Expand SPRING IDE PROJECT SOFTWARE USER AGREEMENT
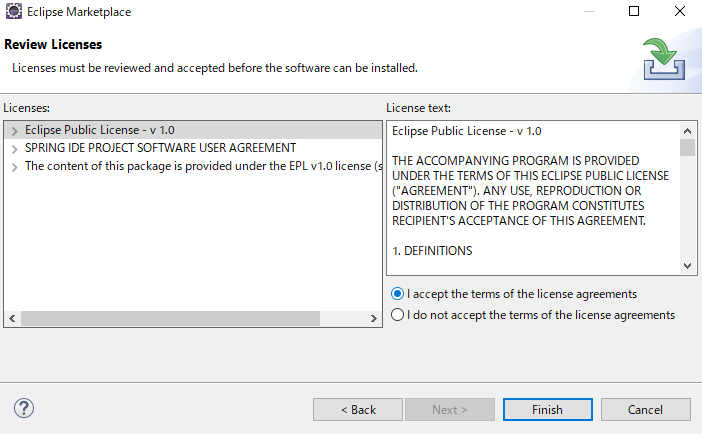Image resolution: width=702 pixels, height=434 pixels. tap(14, 149)
